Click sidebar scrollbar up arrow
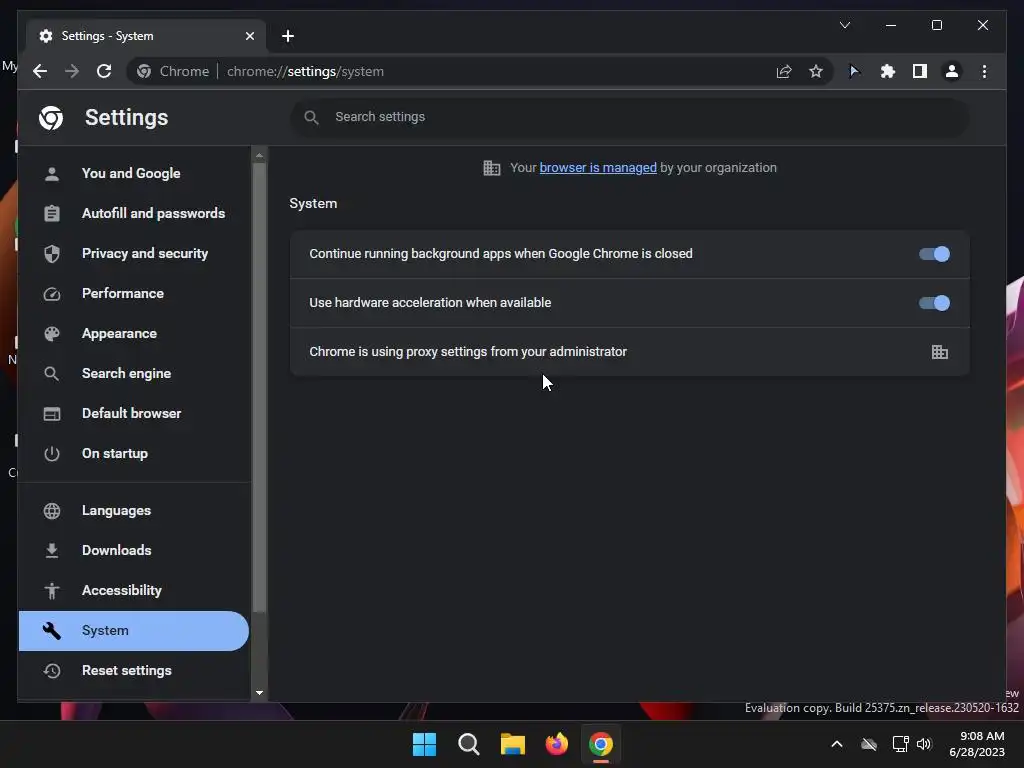This screenshot has height=768, width=1024. (259, 155)
